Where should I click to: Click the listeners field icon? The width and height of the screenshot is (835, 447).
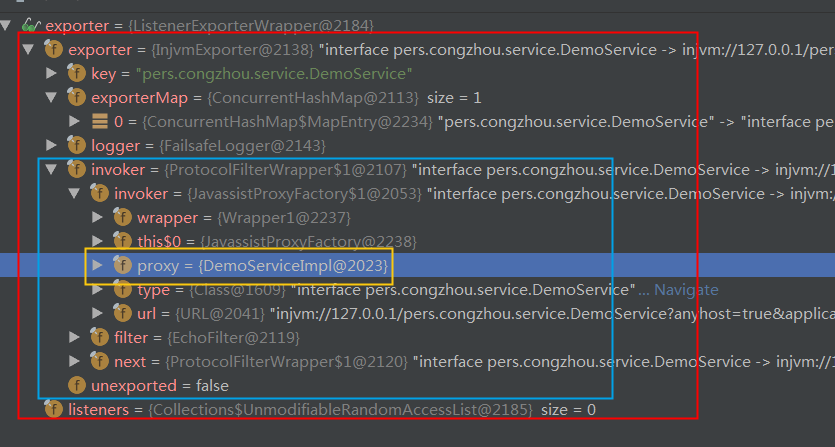[x=53, y=409]
